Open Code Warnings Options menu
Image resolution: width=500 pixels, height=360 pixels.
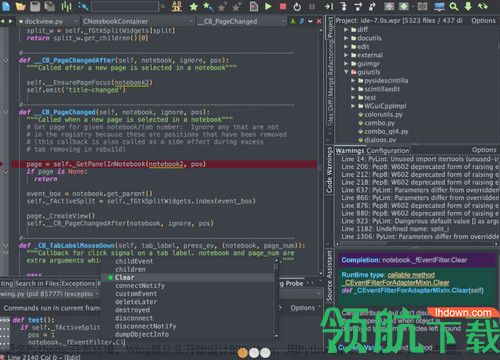pyautogui.click(x=484, y=150)
